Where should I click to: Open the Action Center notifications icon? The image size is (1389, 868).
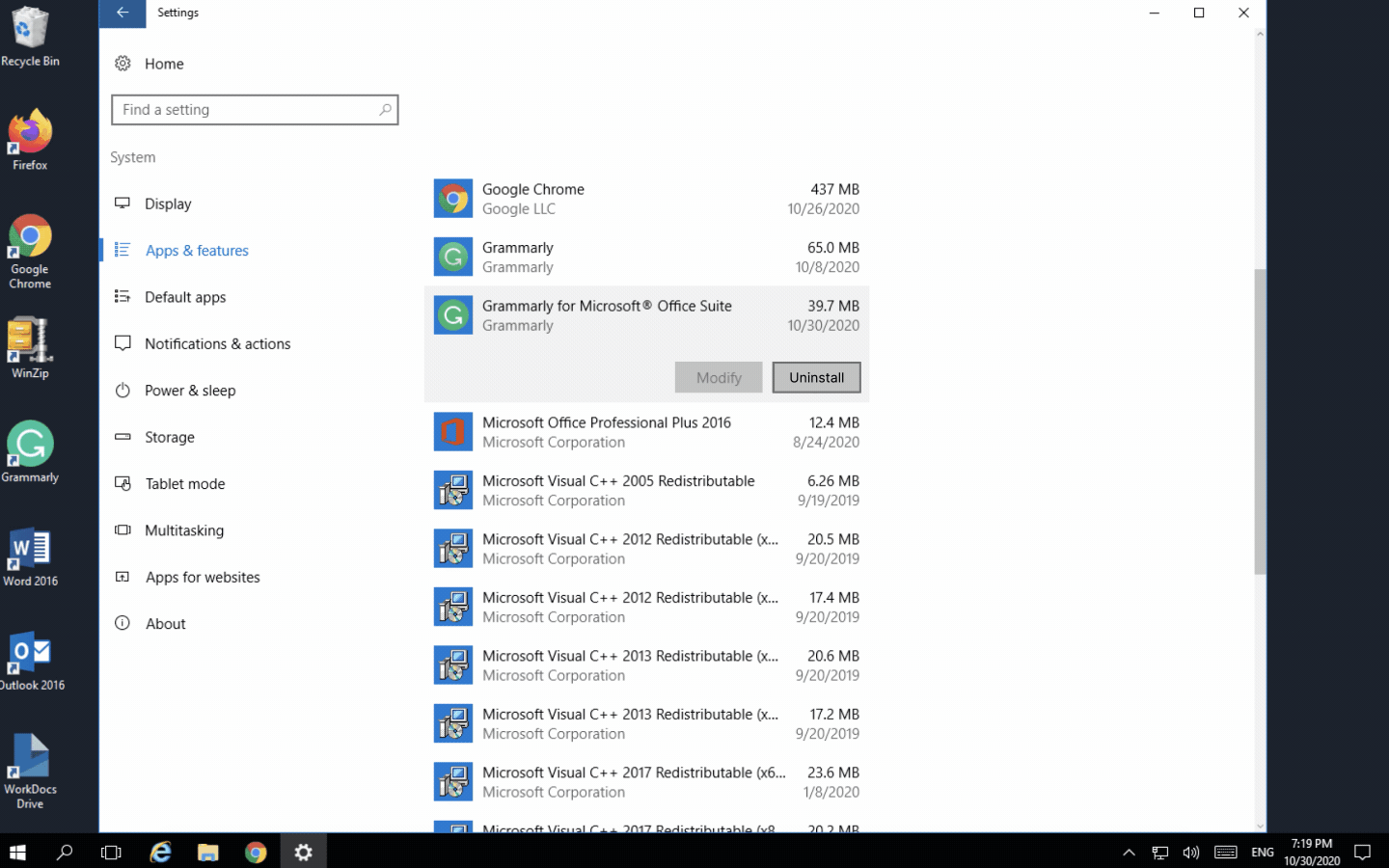point(1362,852)
